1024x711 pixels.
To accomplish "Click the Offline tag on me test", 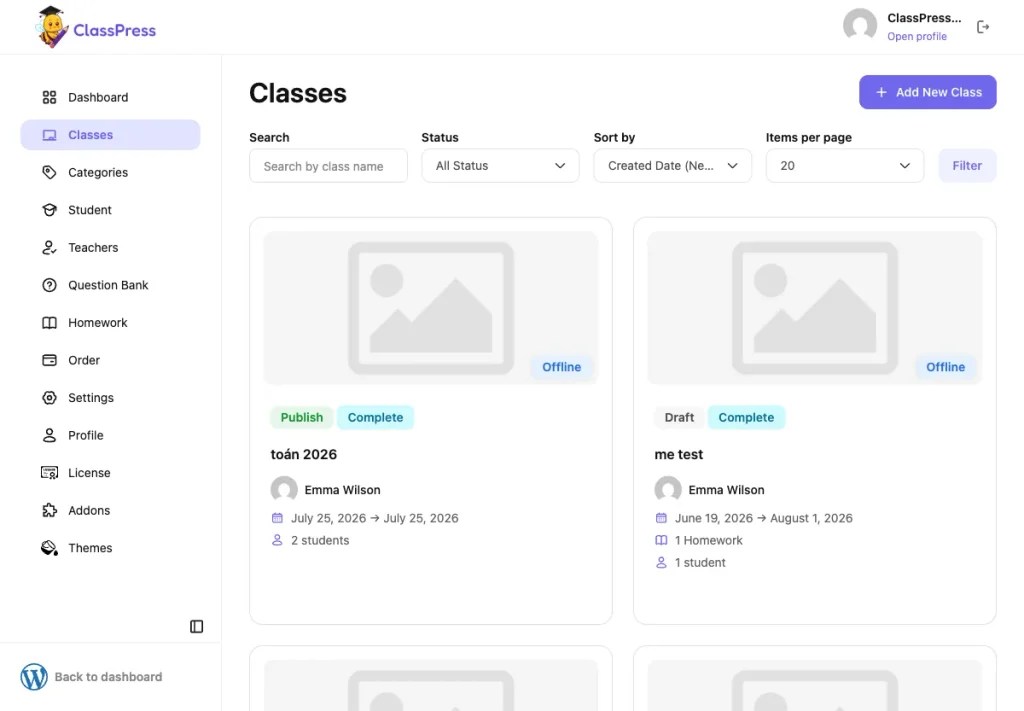I will point(946,367).
